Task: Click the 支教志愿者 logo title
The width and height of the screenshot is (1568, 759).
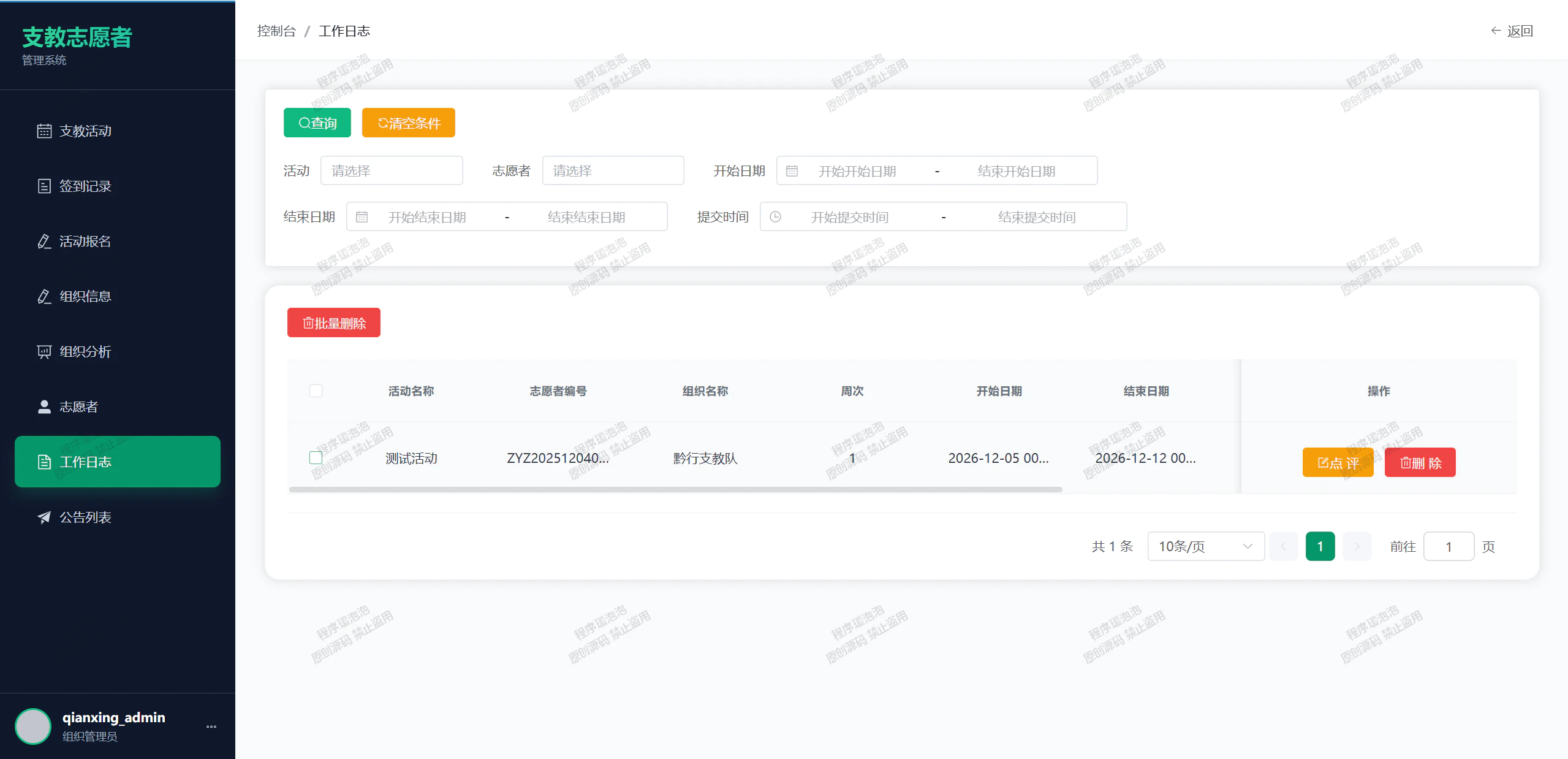Action: pos(77,37)
